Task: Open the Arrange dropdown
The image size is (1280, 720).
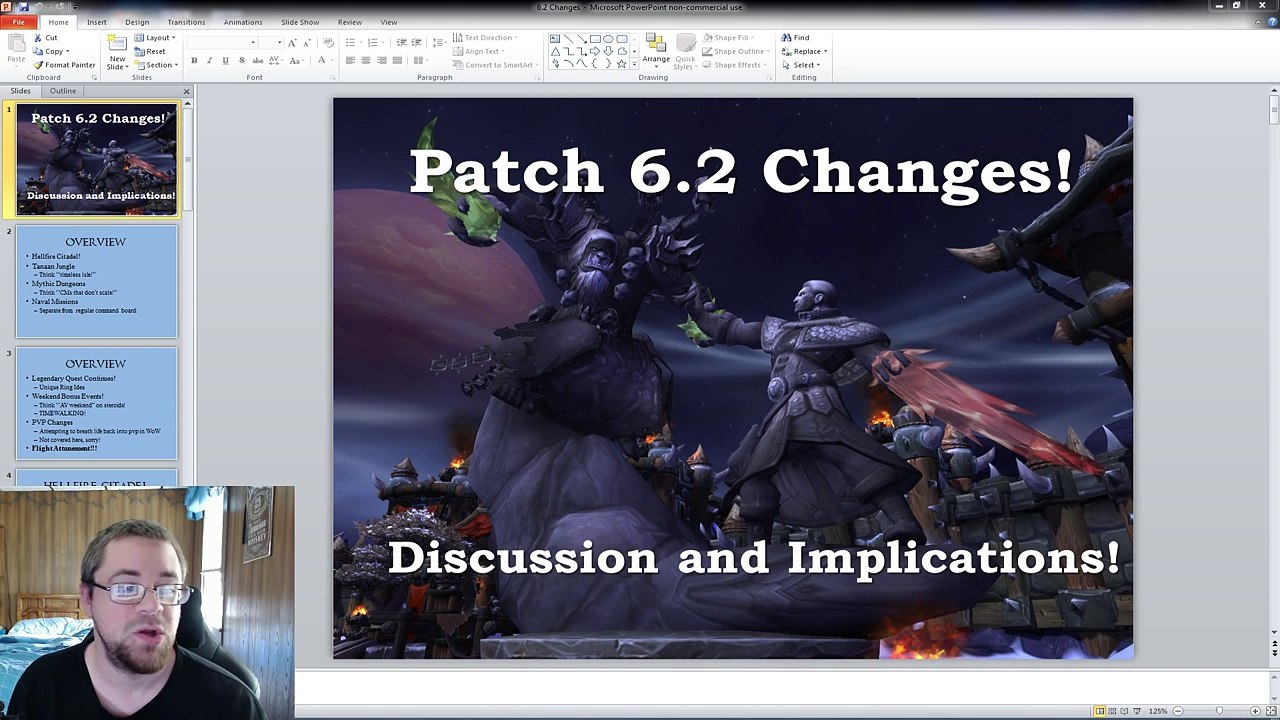Action: pos(656,51)
